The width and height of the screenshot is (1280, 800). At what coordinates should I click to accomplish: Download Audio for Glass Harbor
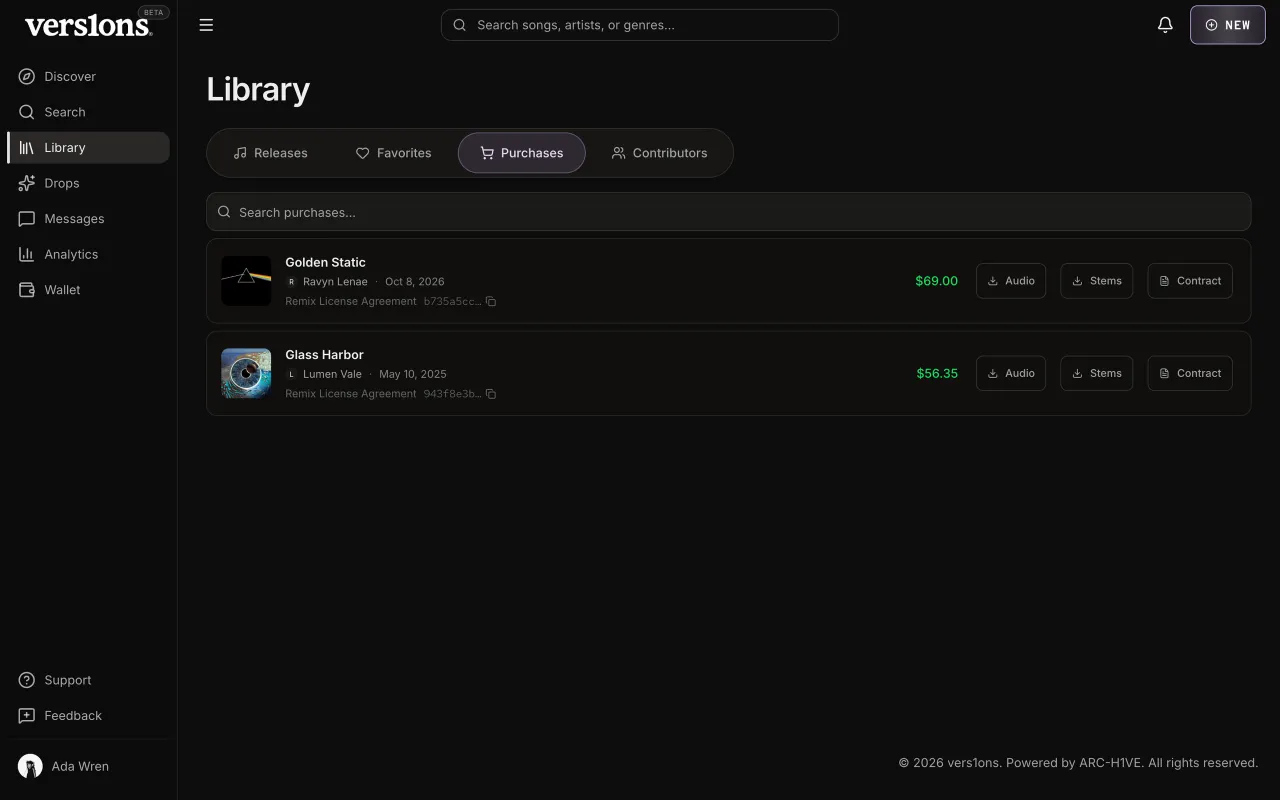coord(1011,373)
